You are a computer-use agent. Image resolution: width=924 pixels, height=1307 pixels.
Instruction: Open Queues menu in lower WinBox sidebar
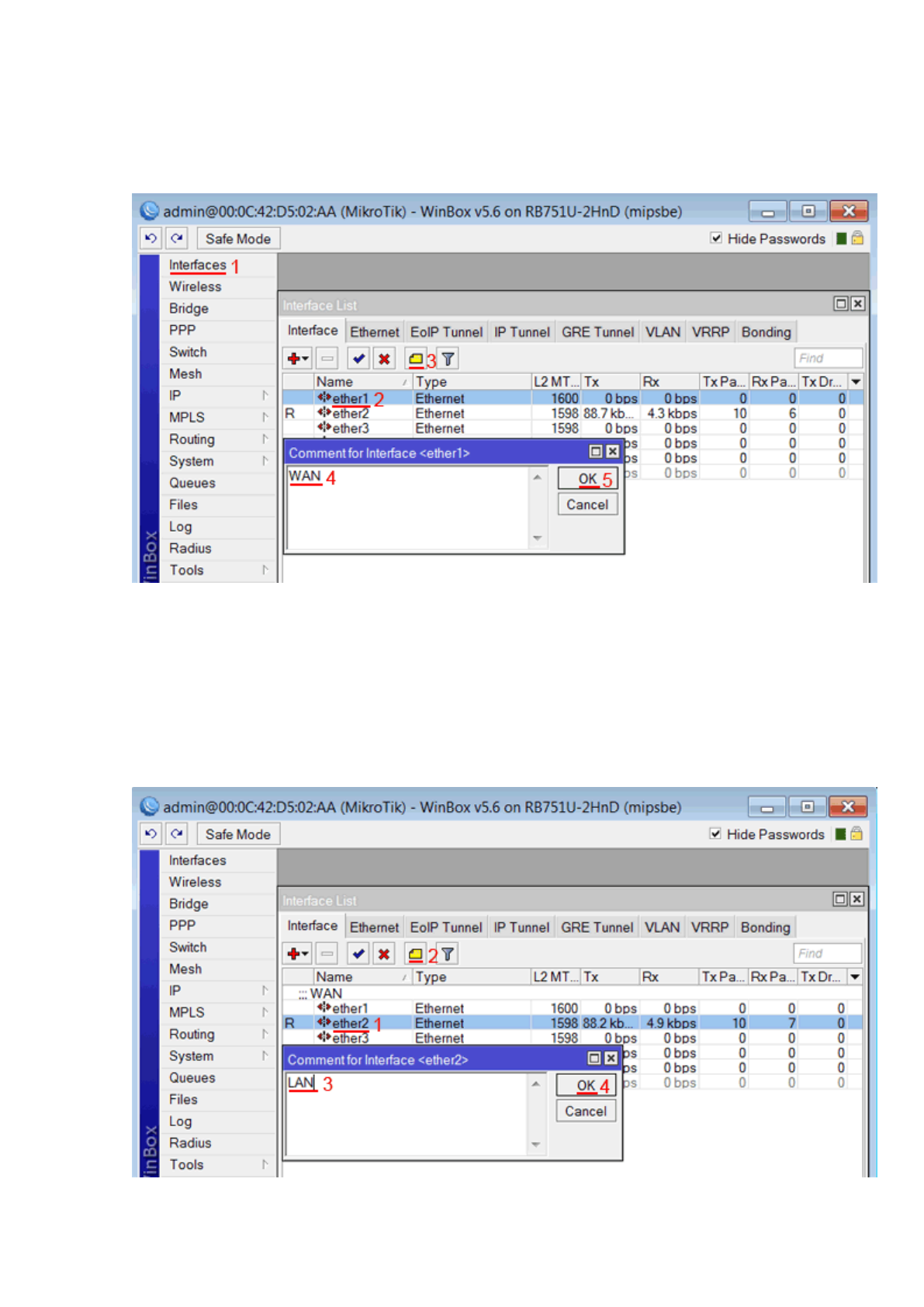point(192,1077)
